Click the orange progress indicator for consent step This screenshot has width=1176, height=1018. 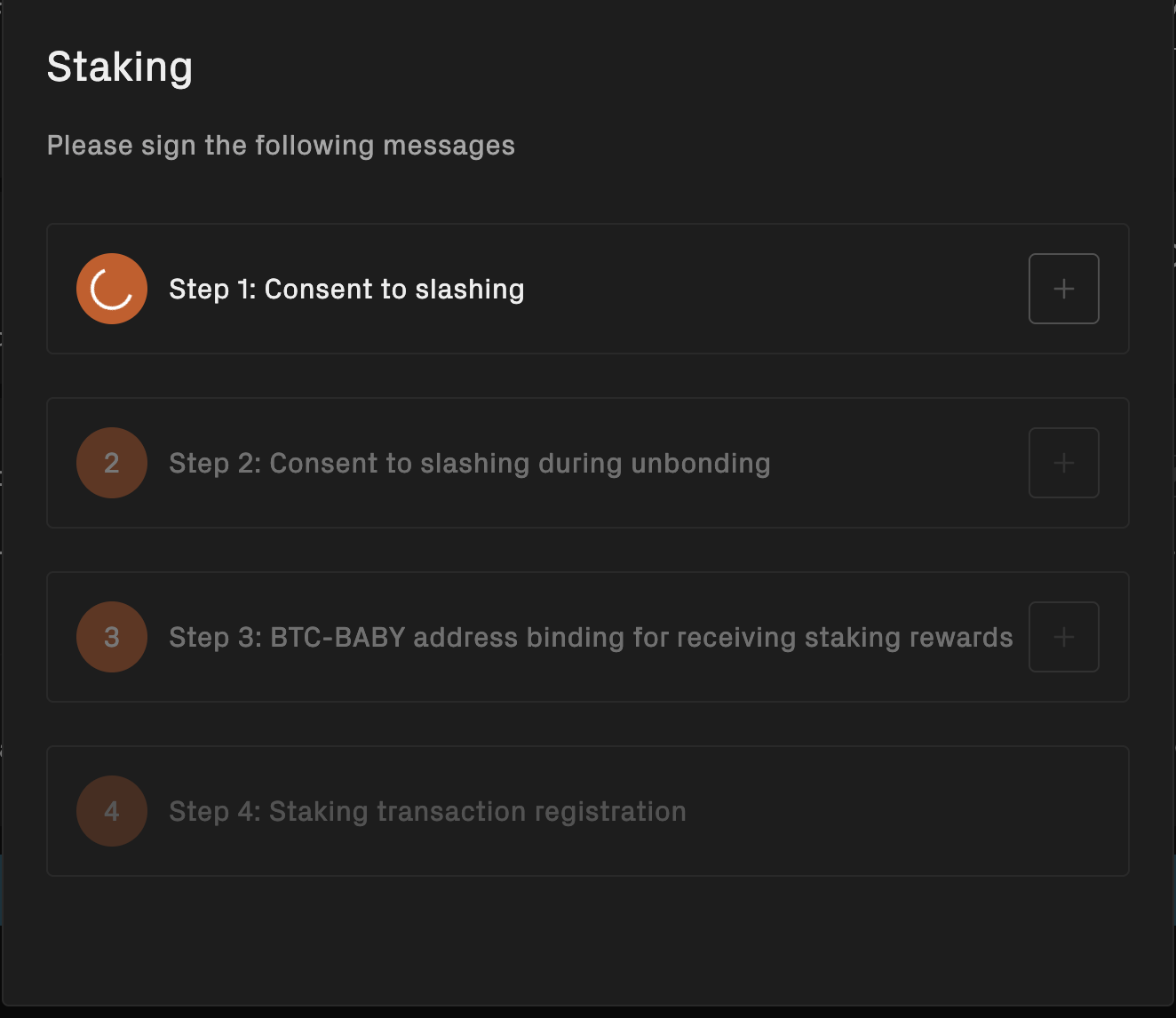point(112,289)
